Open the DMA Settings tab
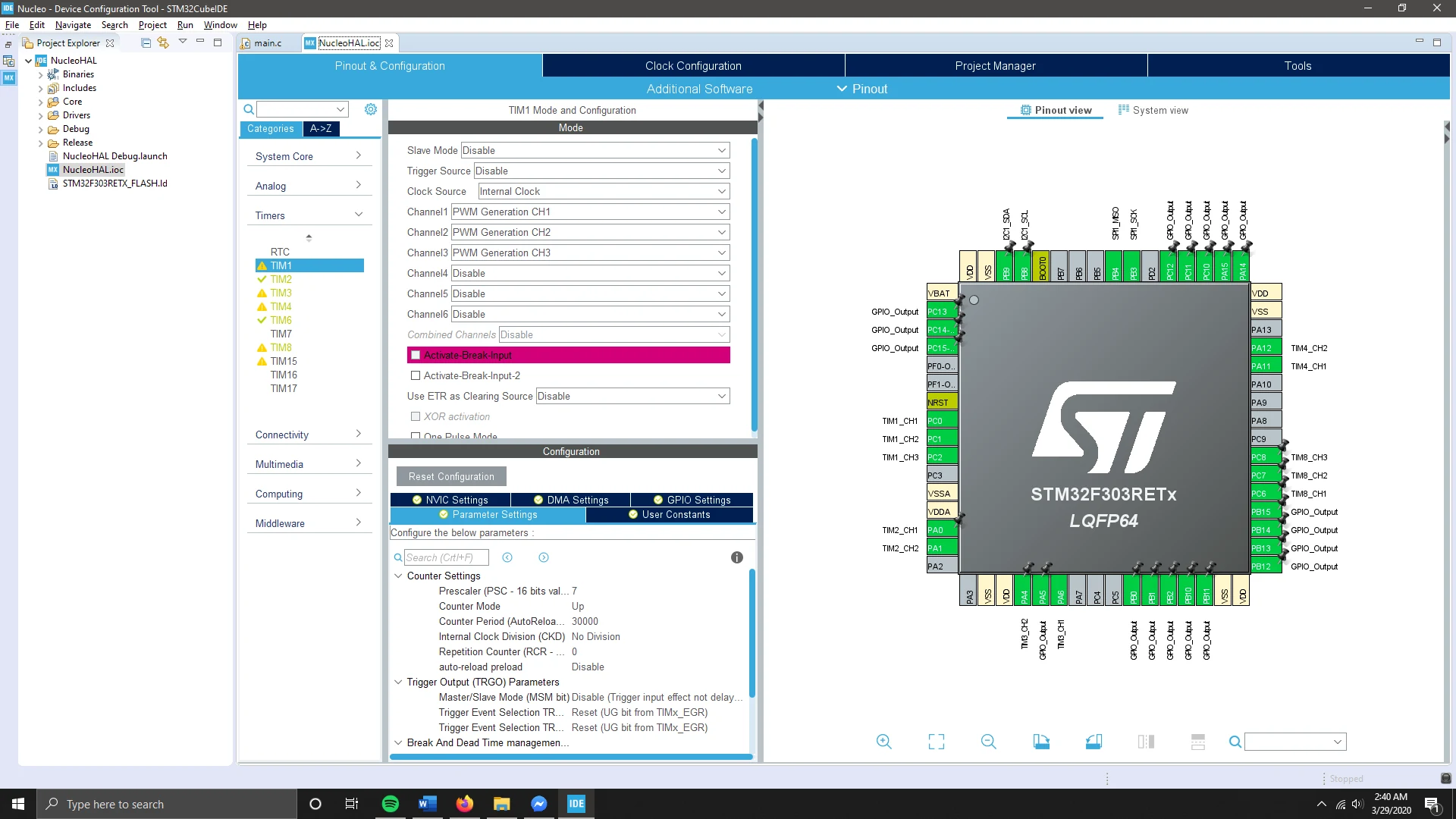 pyautogui.click(x=571, y=500)
